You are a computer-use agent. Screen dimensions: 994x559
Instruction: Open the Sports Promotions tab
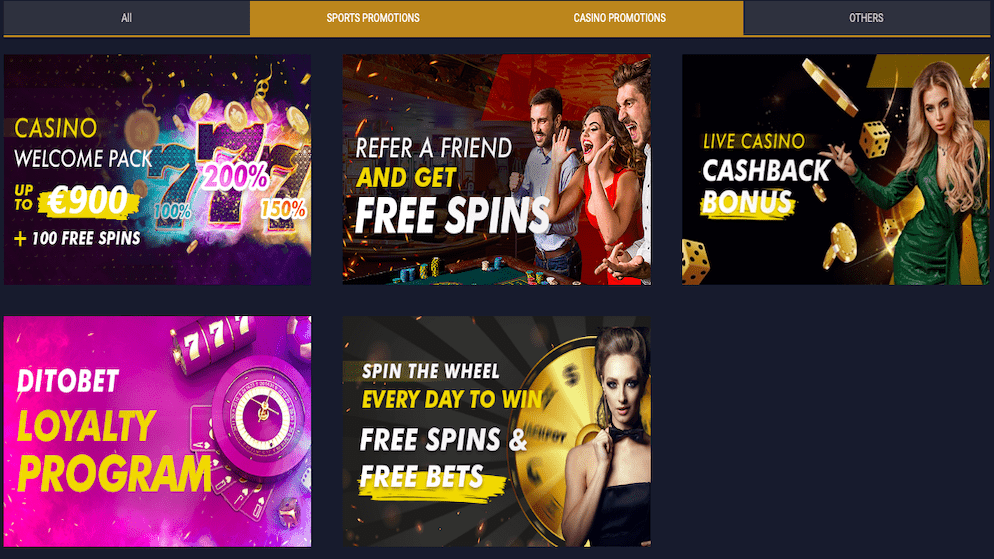coord(373,18)
